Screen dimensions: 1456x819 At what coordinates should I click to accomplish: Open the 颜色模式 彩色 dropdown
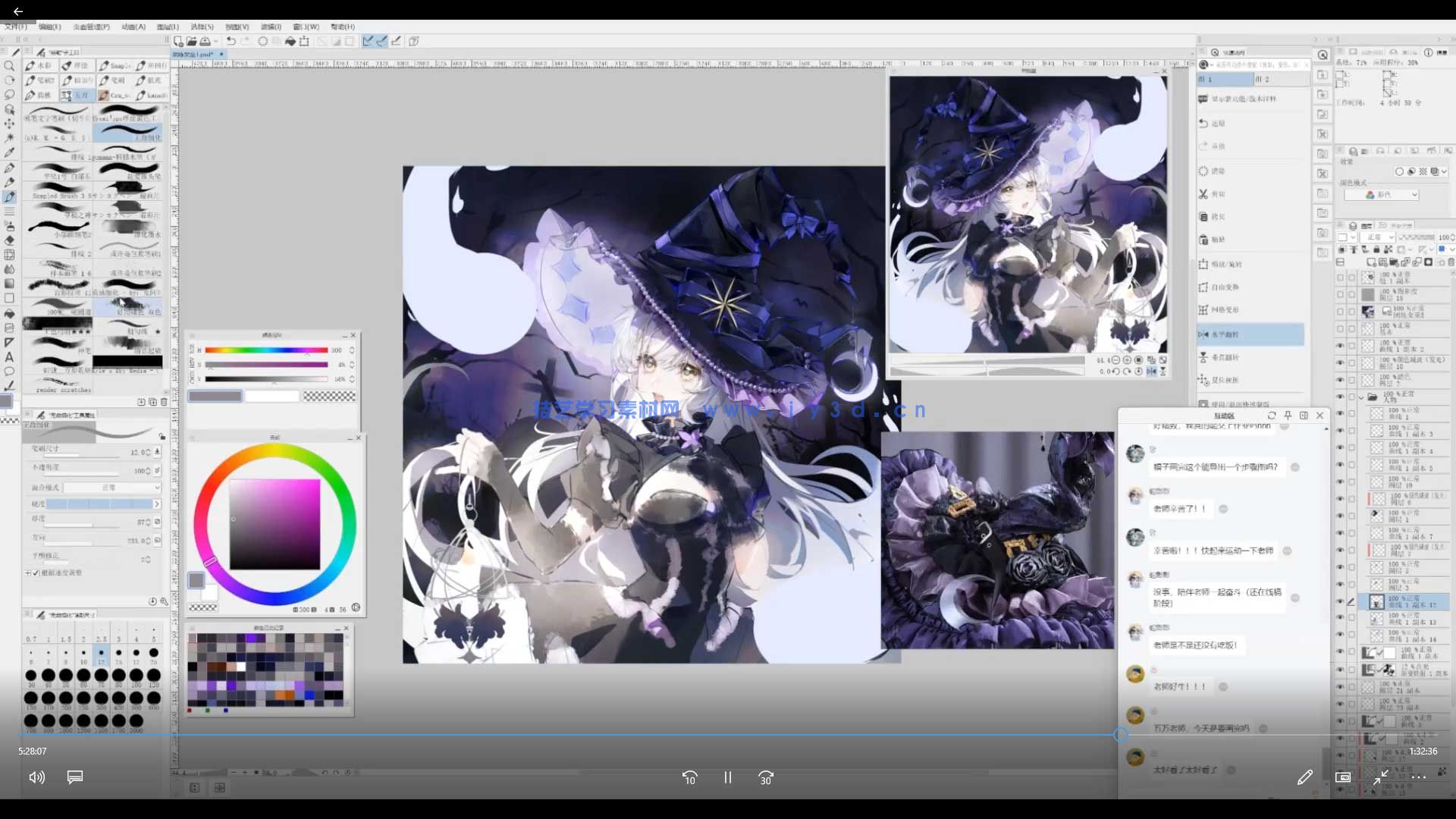[1380, 195]
